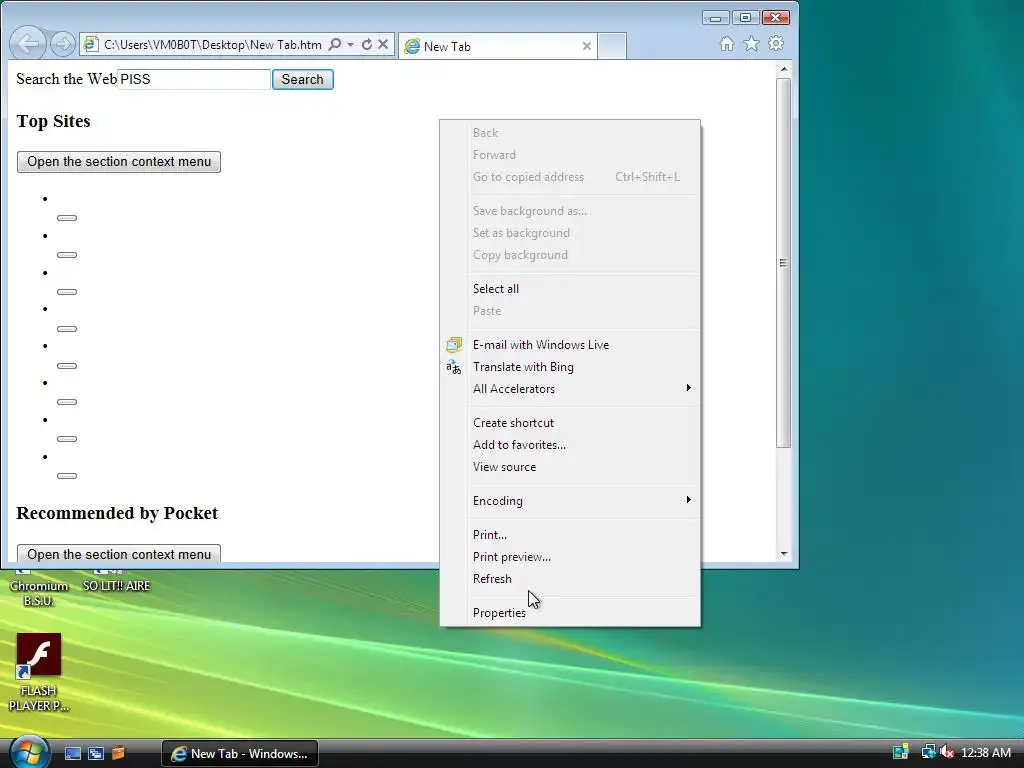Image resolution: width=1024 pixels, height=768 pixels.
Task: Choose Add to favorites...
Action: point(570,445)
